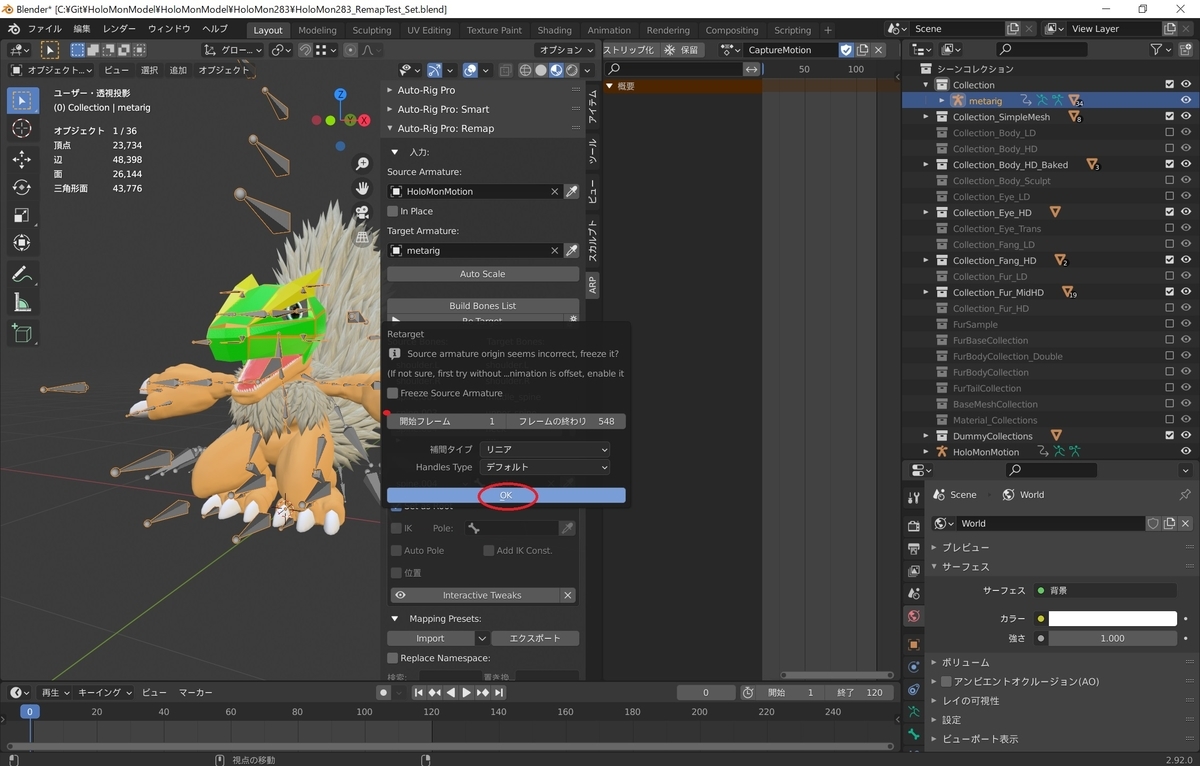Click the viewport zoom magnifier icon
1200x766 pixels.
coord(363,164)
